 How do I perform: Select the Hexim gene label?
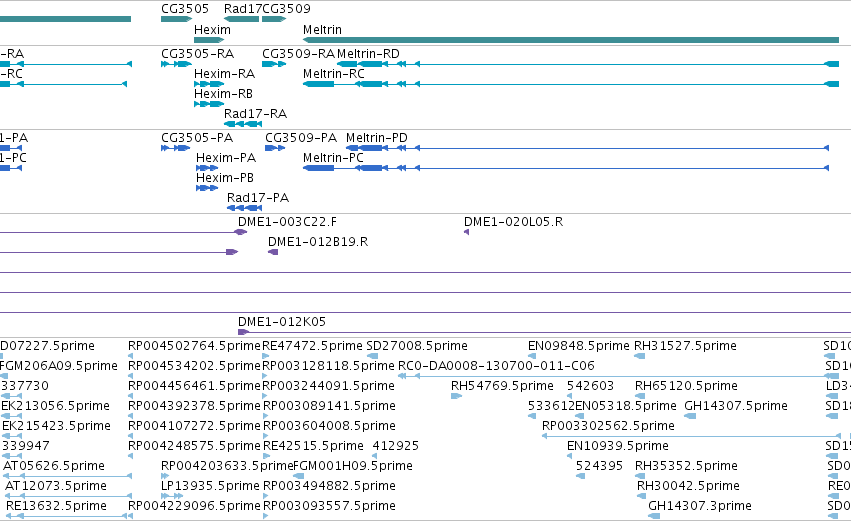pos(212,30)
